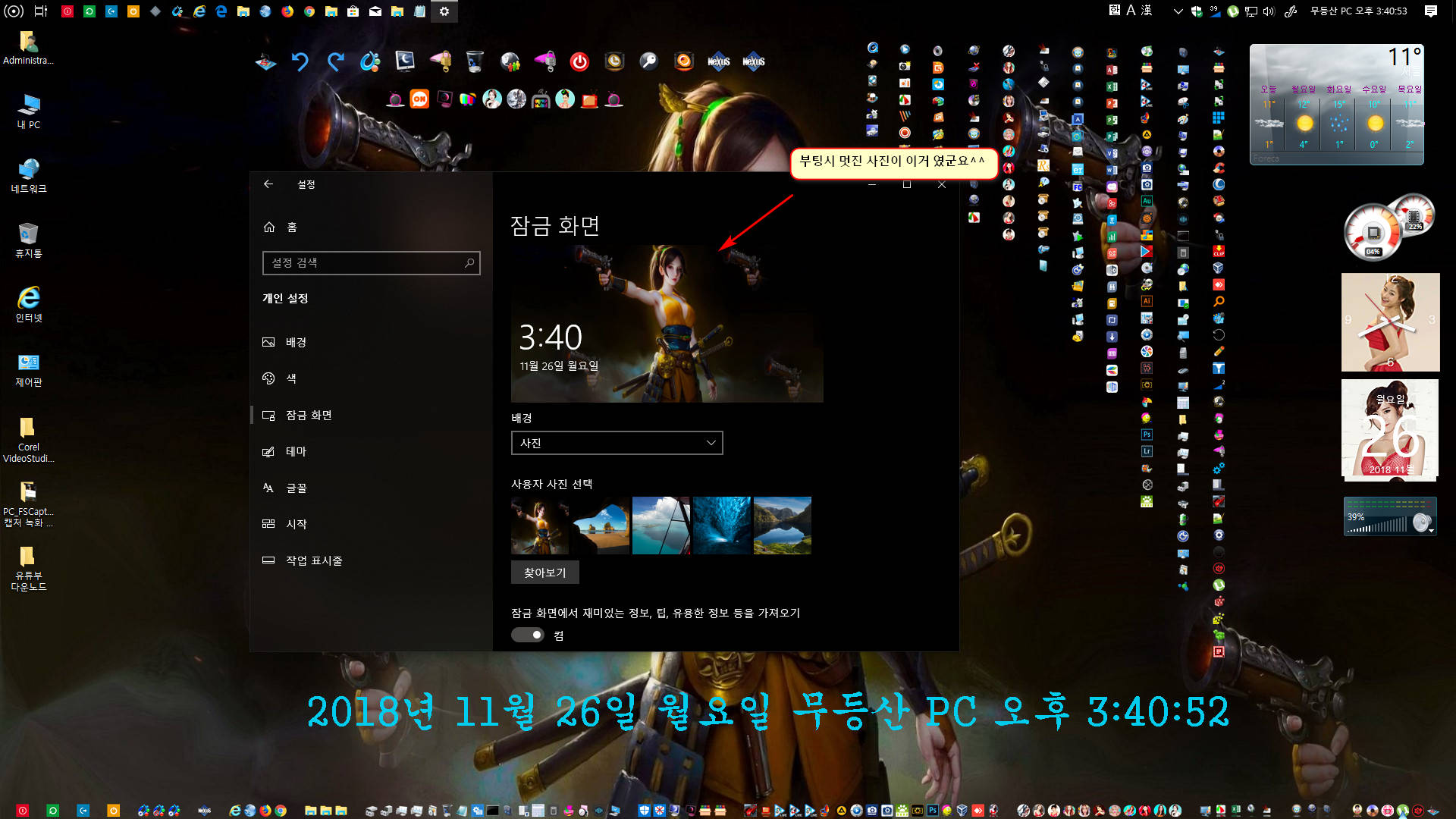Choose the beach cave photo thumbnail
The image size is (1456, 819).
tap(601, 526)
